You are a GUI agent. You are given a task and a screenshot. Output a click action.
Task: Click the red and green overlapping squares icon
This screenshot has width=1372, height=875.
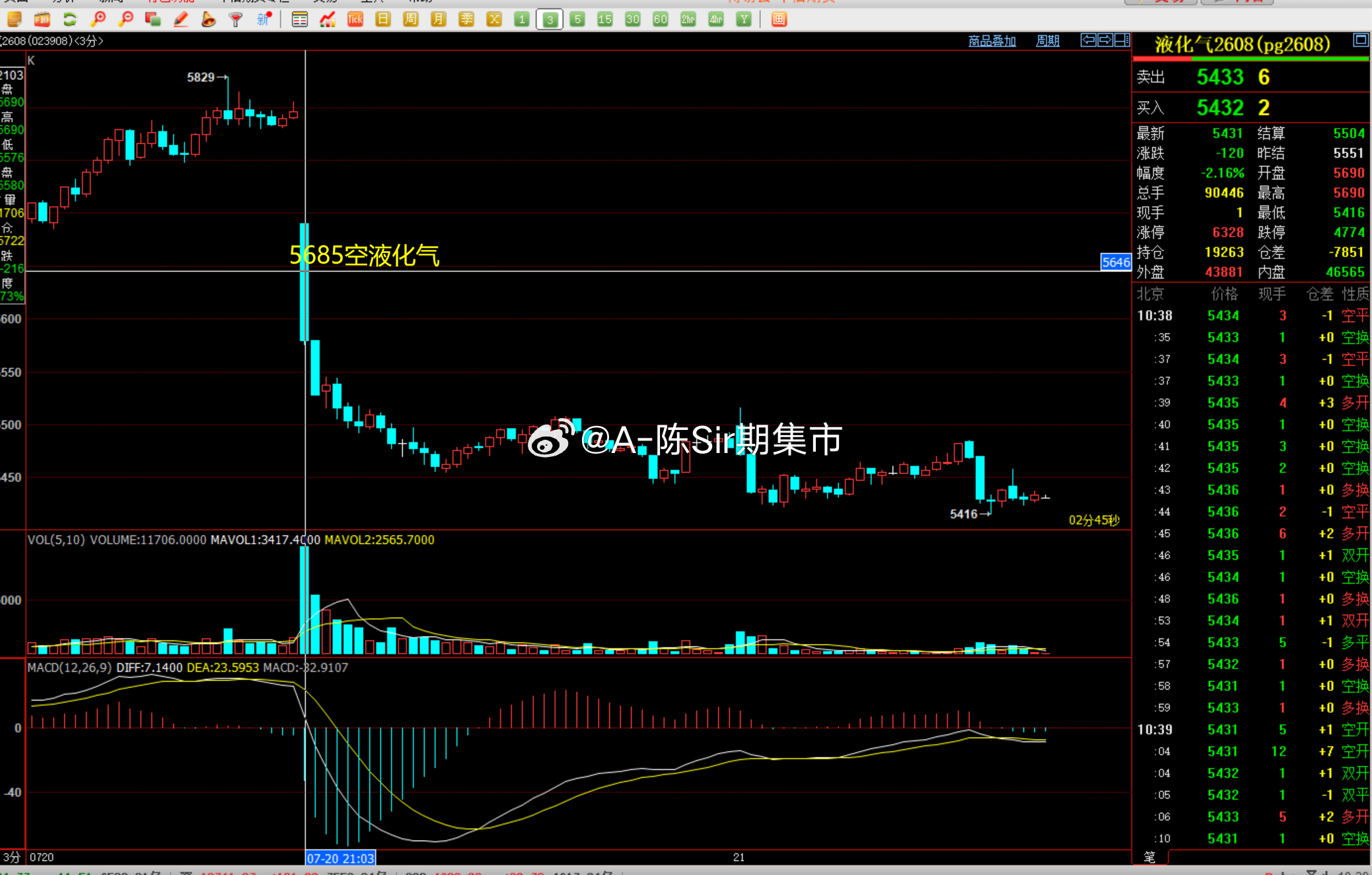[x=153, y=19]
